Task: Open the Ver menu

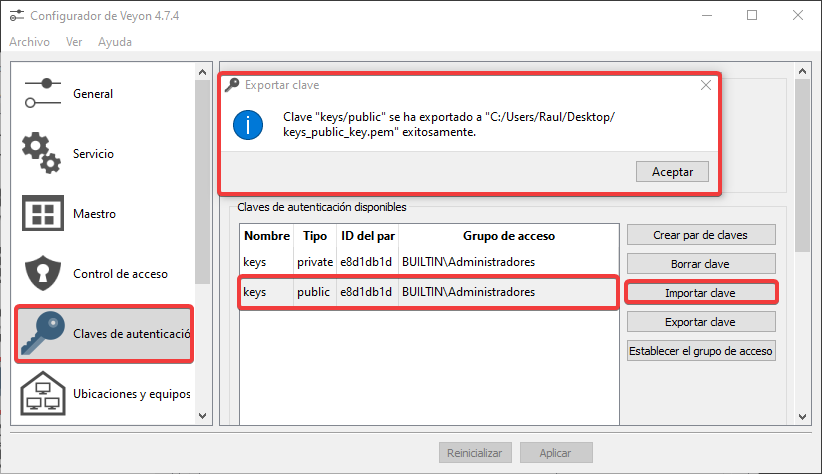Action: (x=74, y=42)
